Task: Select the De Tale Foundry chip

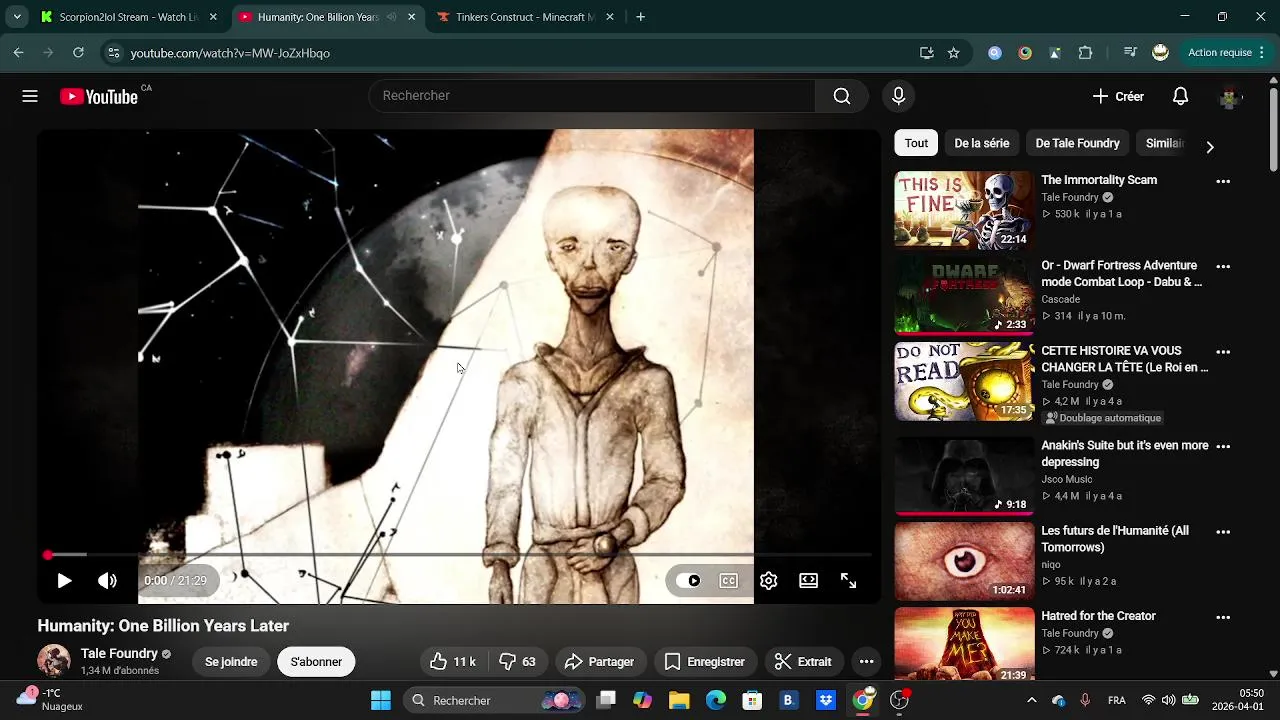Action: [x=1077, y=143]
